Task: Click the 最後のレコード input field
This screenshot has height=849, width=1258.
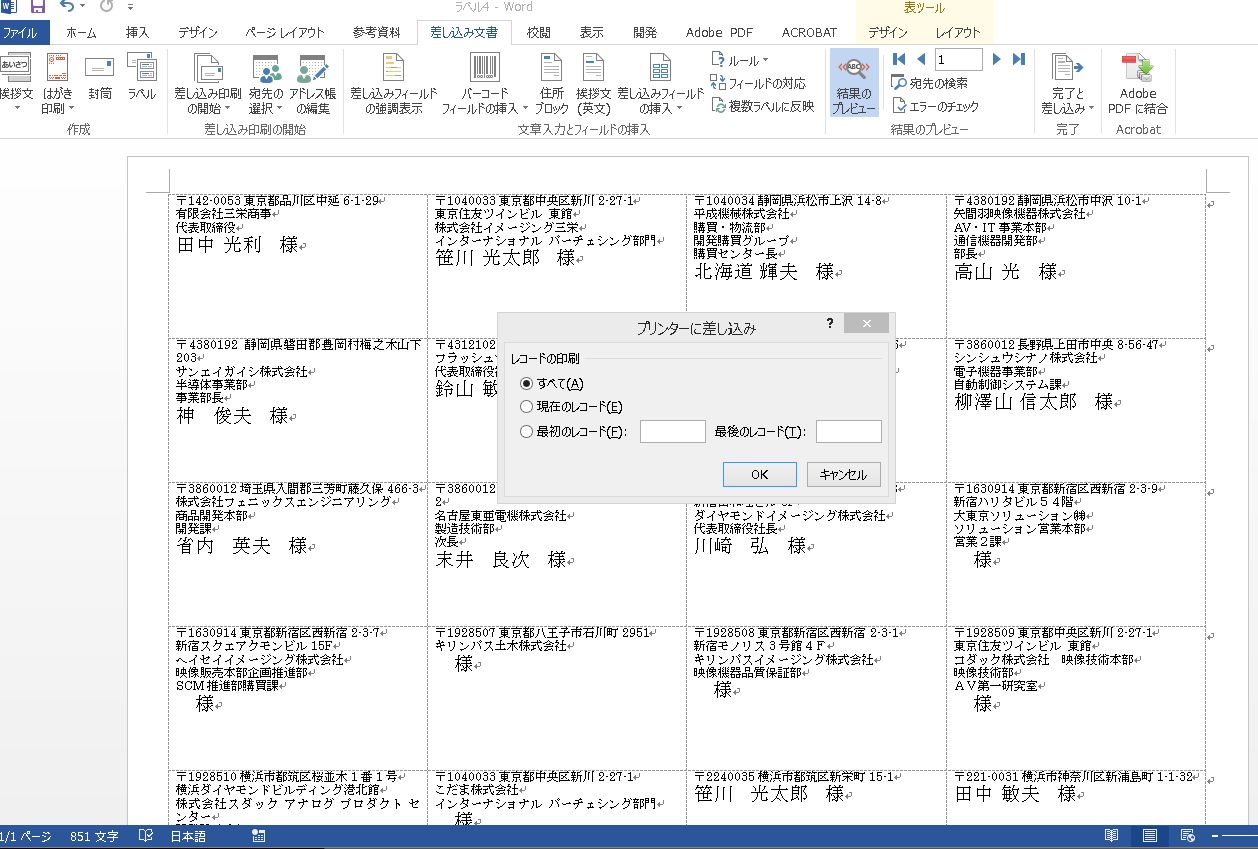Action: click(849, 431)
